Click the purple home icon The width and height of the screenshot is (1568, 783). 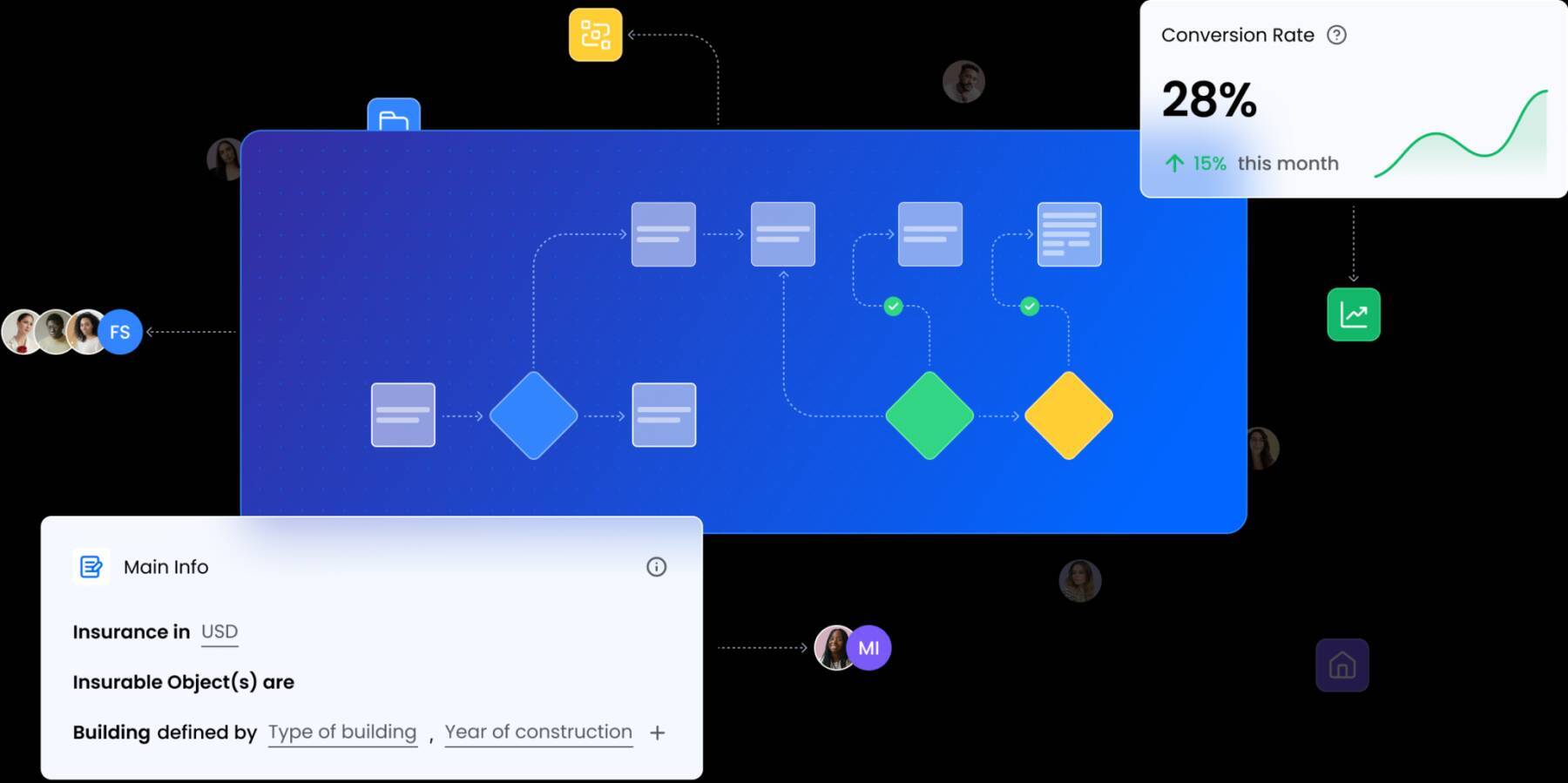1342,665
